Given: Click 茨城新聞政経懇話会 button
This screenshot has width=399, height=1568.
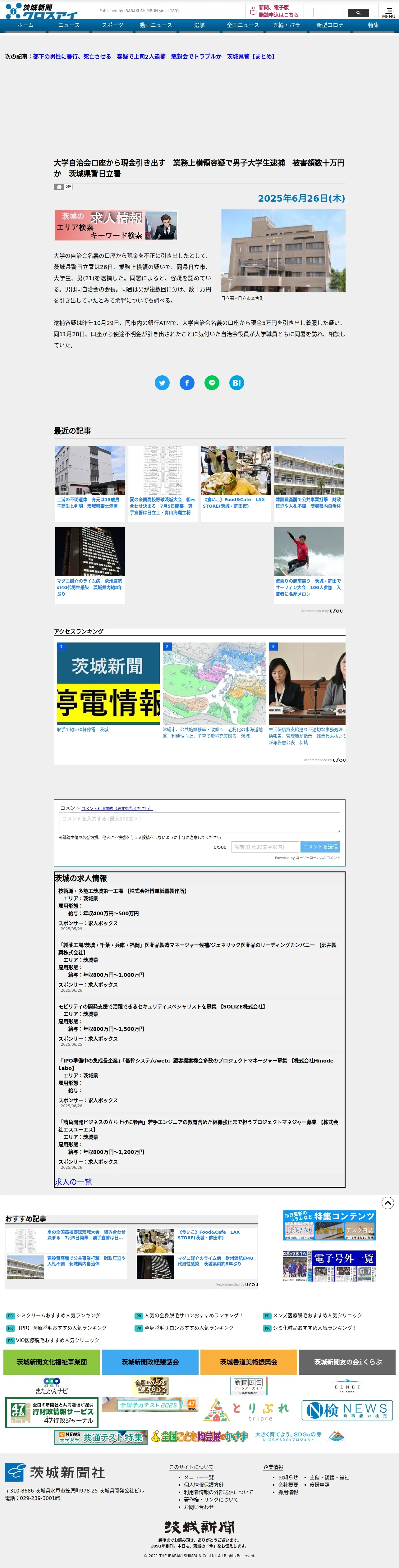Looking at the screenshot, I should click(150, 1362).
